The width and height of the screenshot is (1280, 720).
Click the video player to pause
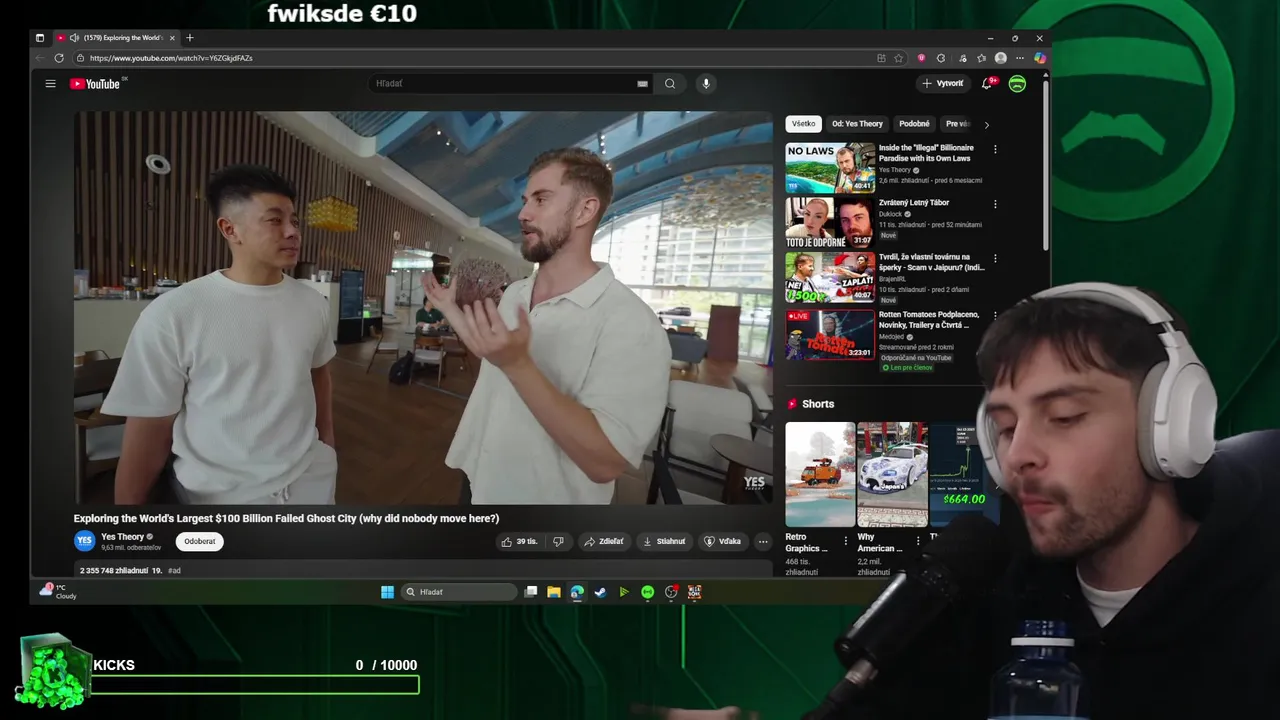click(423, 308)
